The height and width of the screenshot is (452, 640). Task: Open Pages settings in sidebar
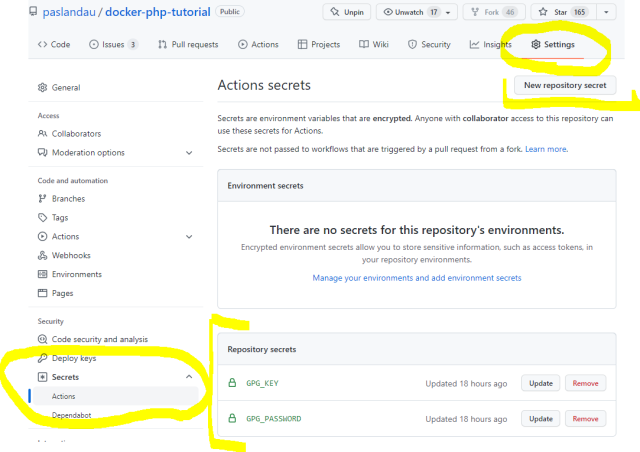click(62, 293)
